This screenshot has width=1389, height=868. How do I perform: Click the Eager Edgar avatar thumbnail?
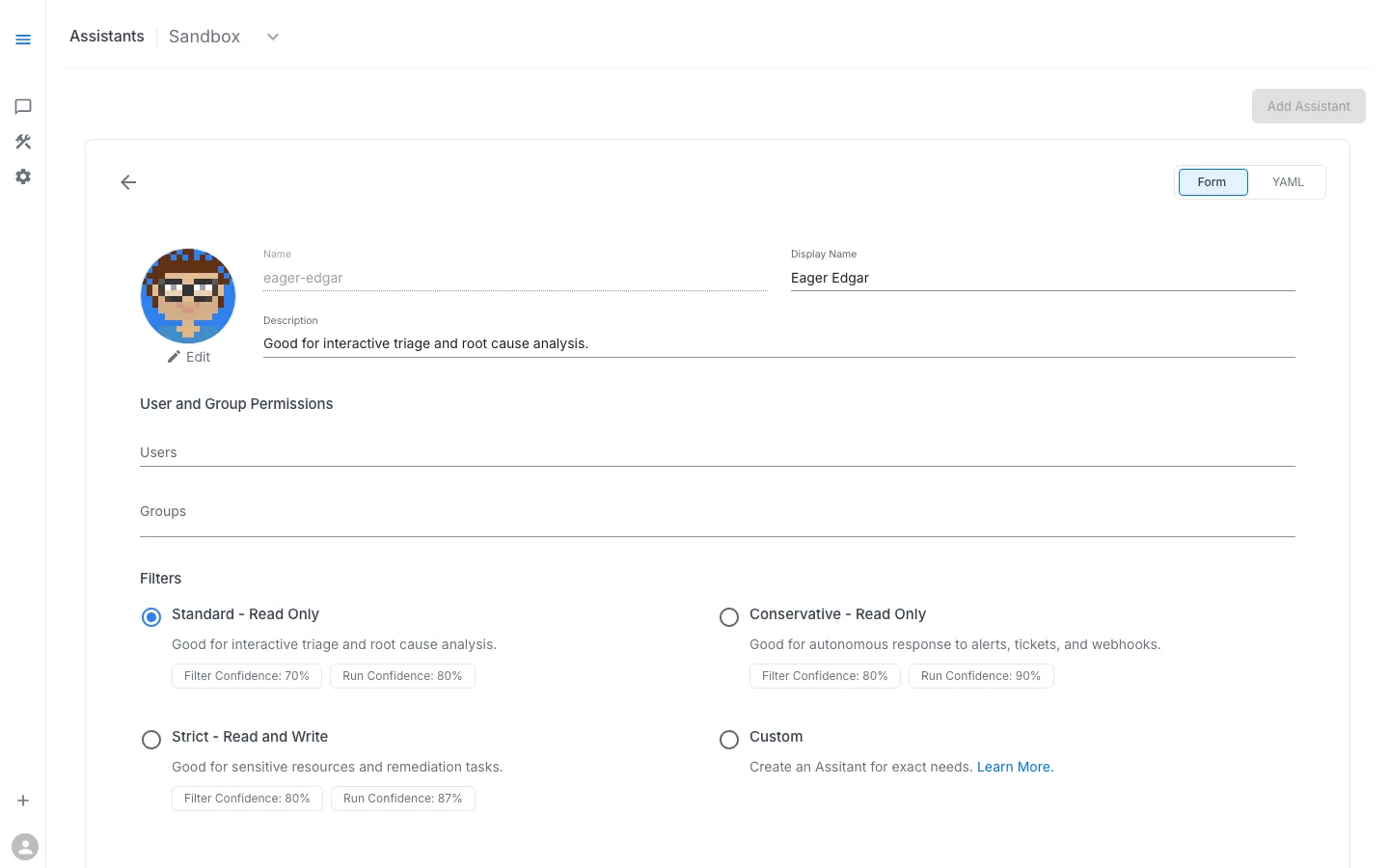pyautogui.click(x=188, y=295)
